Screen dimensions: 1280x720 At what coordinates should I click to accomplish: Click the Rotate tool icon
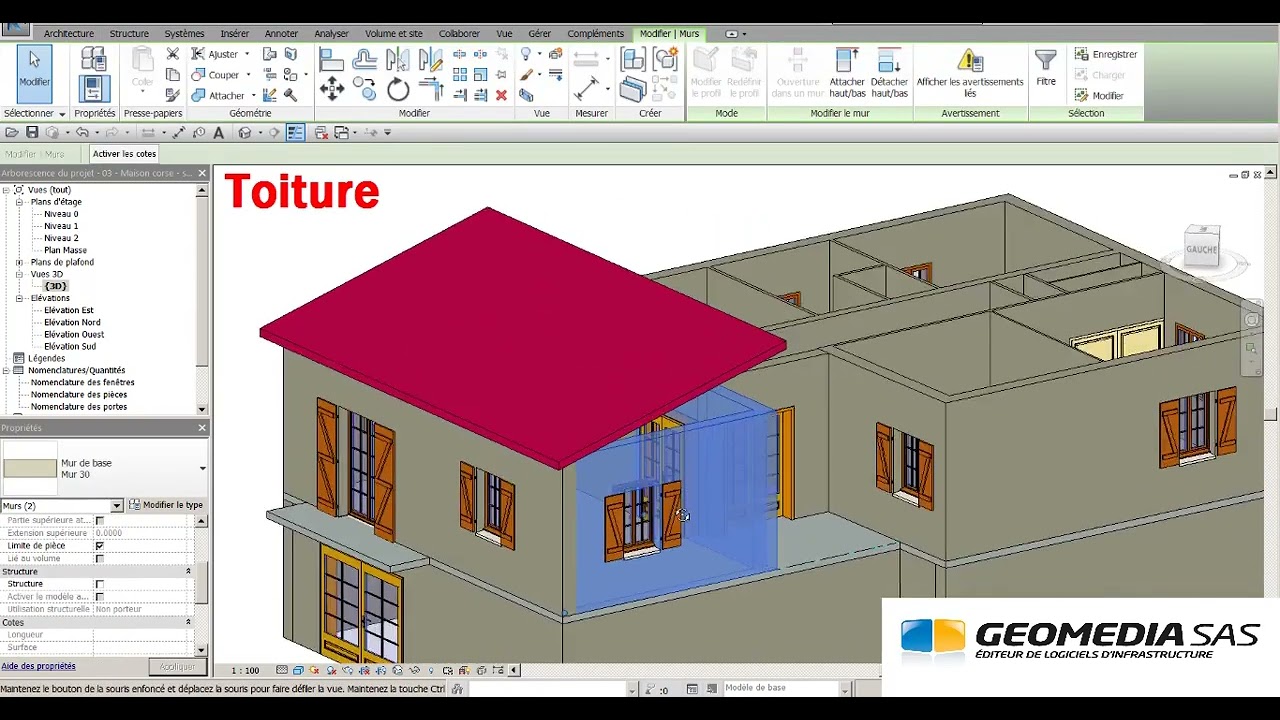[x=398, y=90]
